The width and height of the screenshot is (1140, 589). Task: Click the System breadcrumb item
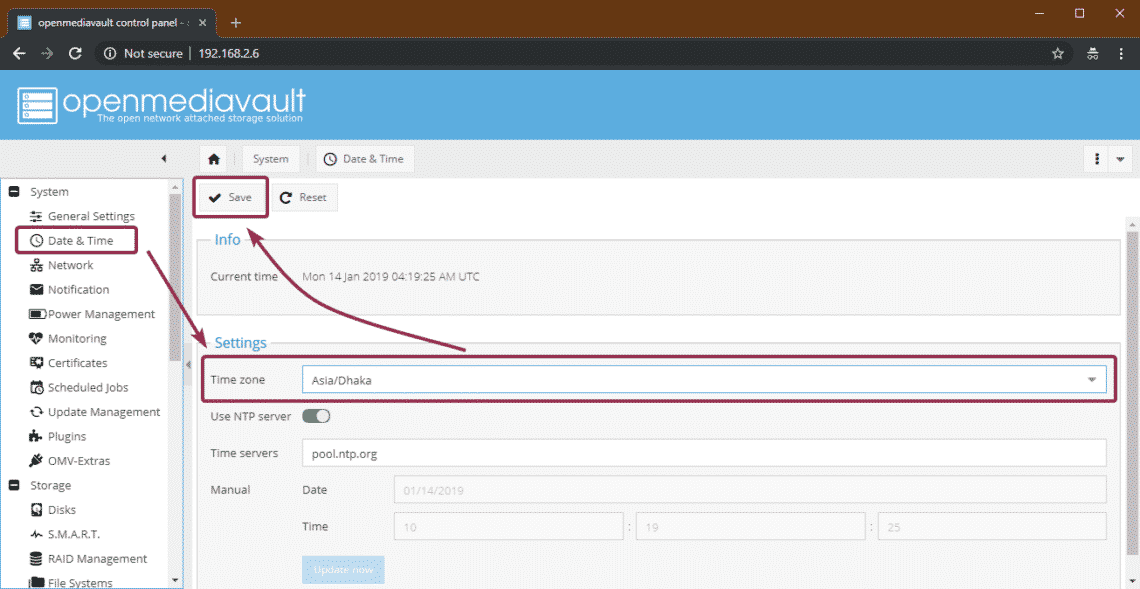pos(270,159)
